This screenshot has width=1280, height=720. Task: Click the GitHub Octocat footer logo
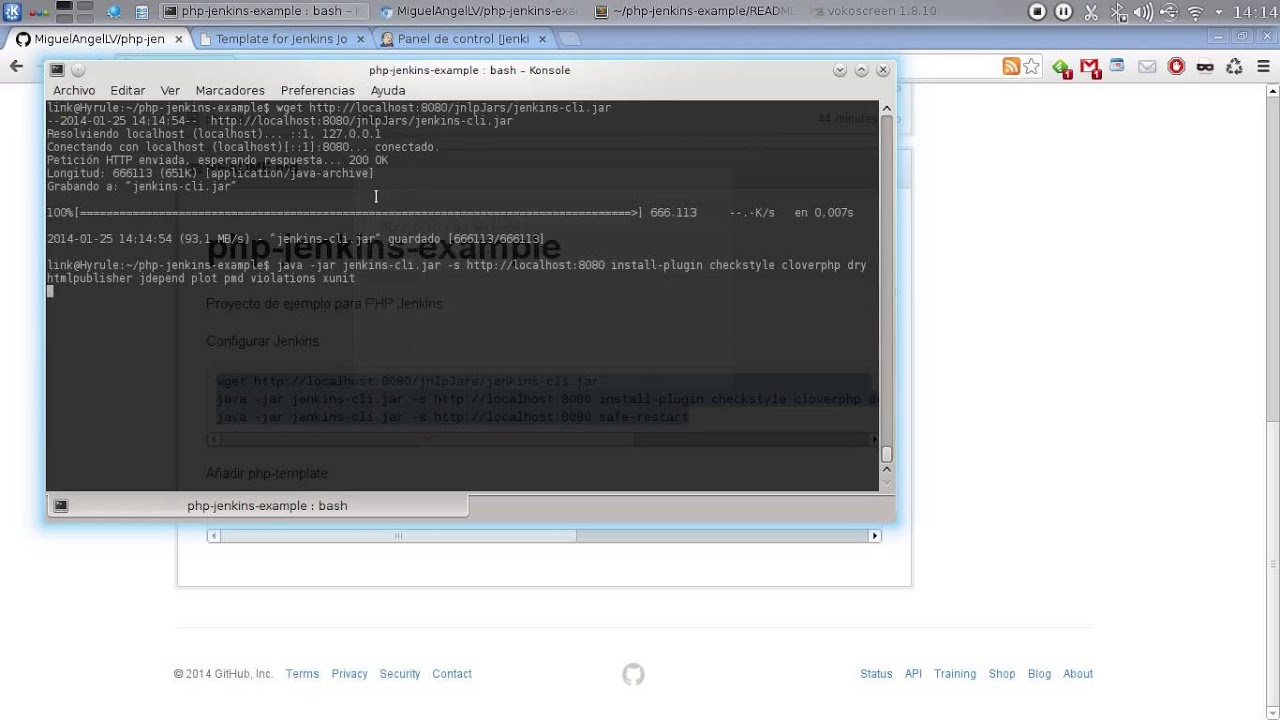tap(633, 675)
